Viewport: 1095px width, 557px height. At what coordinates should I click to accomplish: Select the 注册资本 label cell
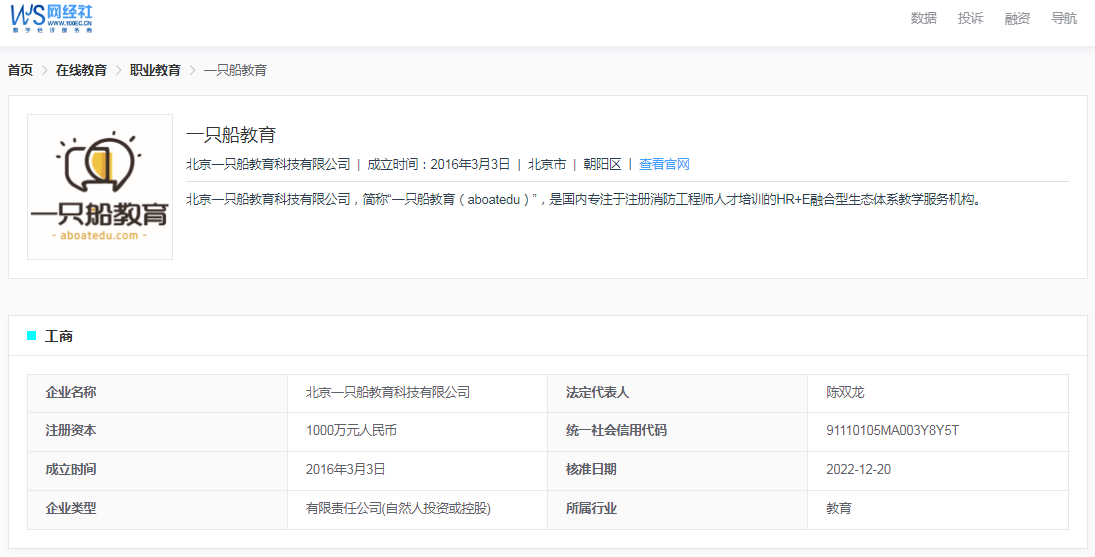(157, 431)
